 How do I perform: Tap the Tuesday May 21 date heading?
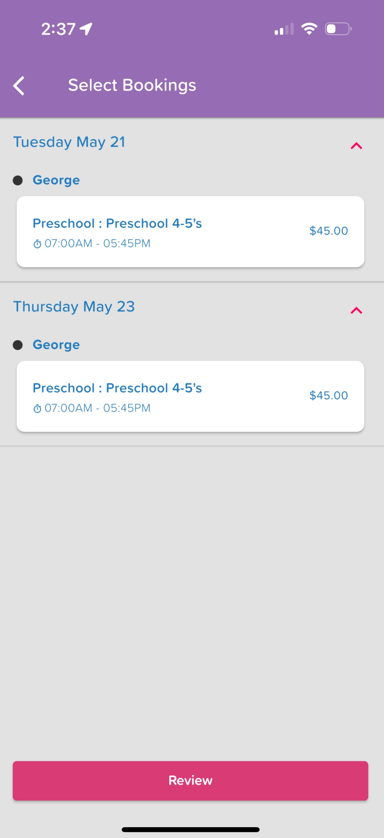point(69,142)
